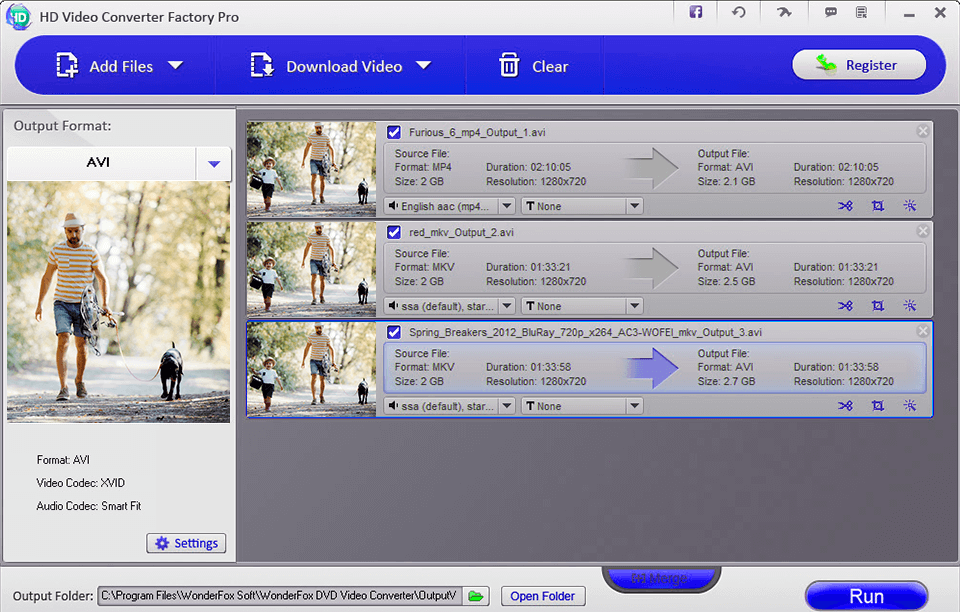Open the AVI output format dropdown
This screenshot has width=960, height=612.
213,164
